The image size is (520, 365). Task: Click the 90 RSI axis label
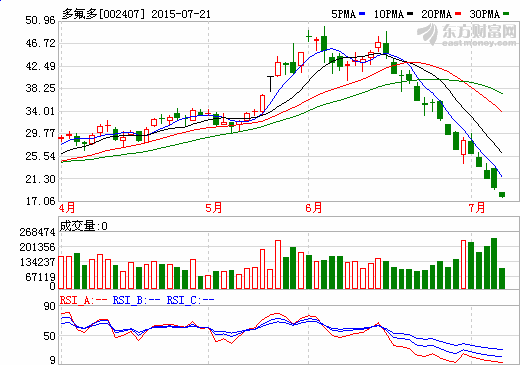[50, 306]
